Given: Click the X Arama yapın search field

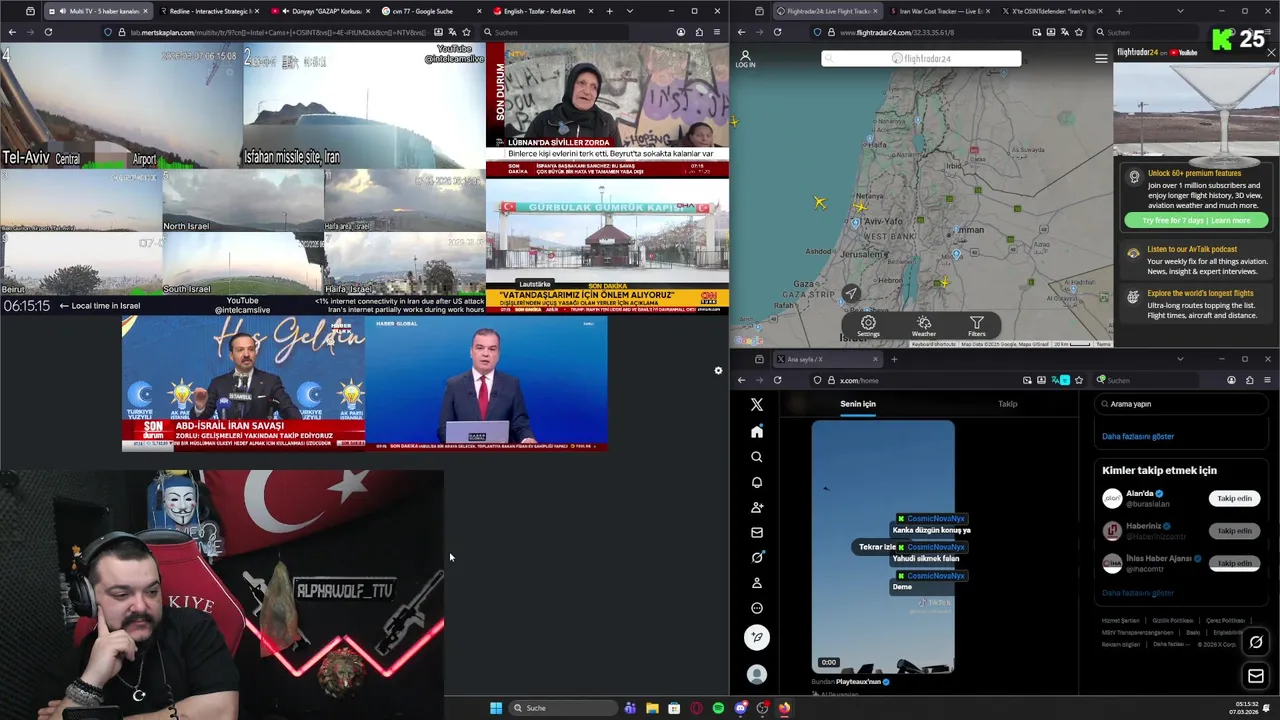Looking at the screenshot, I should tap(1182, 404).
